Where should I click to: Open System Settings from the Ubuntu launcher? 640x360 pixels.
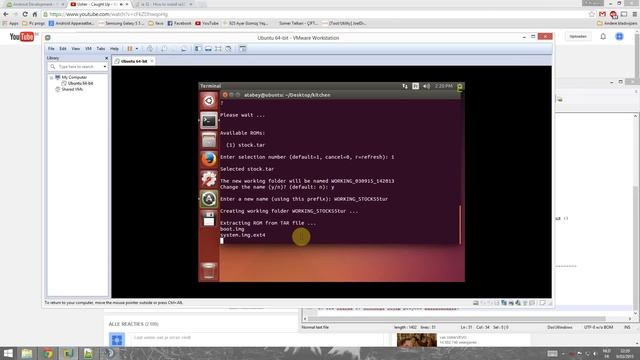[x=209, y=179]
